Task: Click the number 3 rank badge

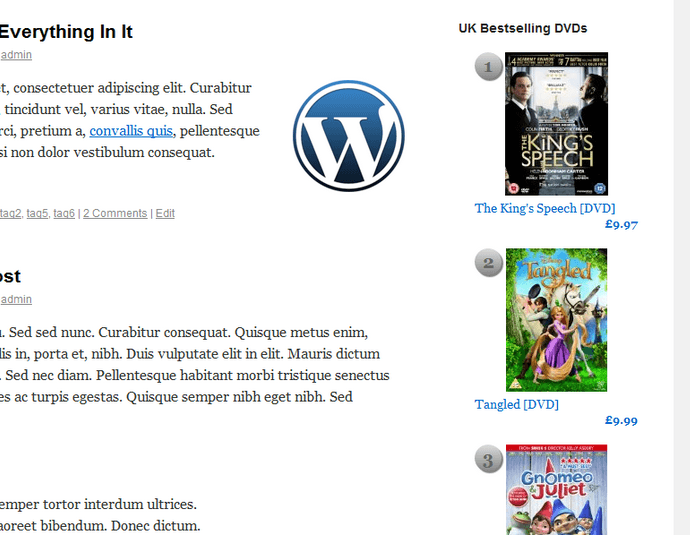Action: point(489,459)
